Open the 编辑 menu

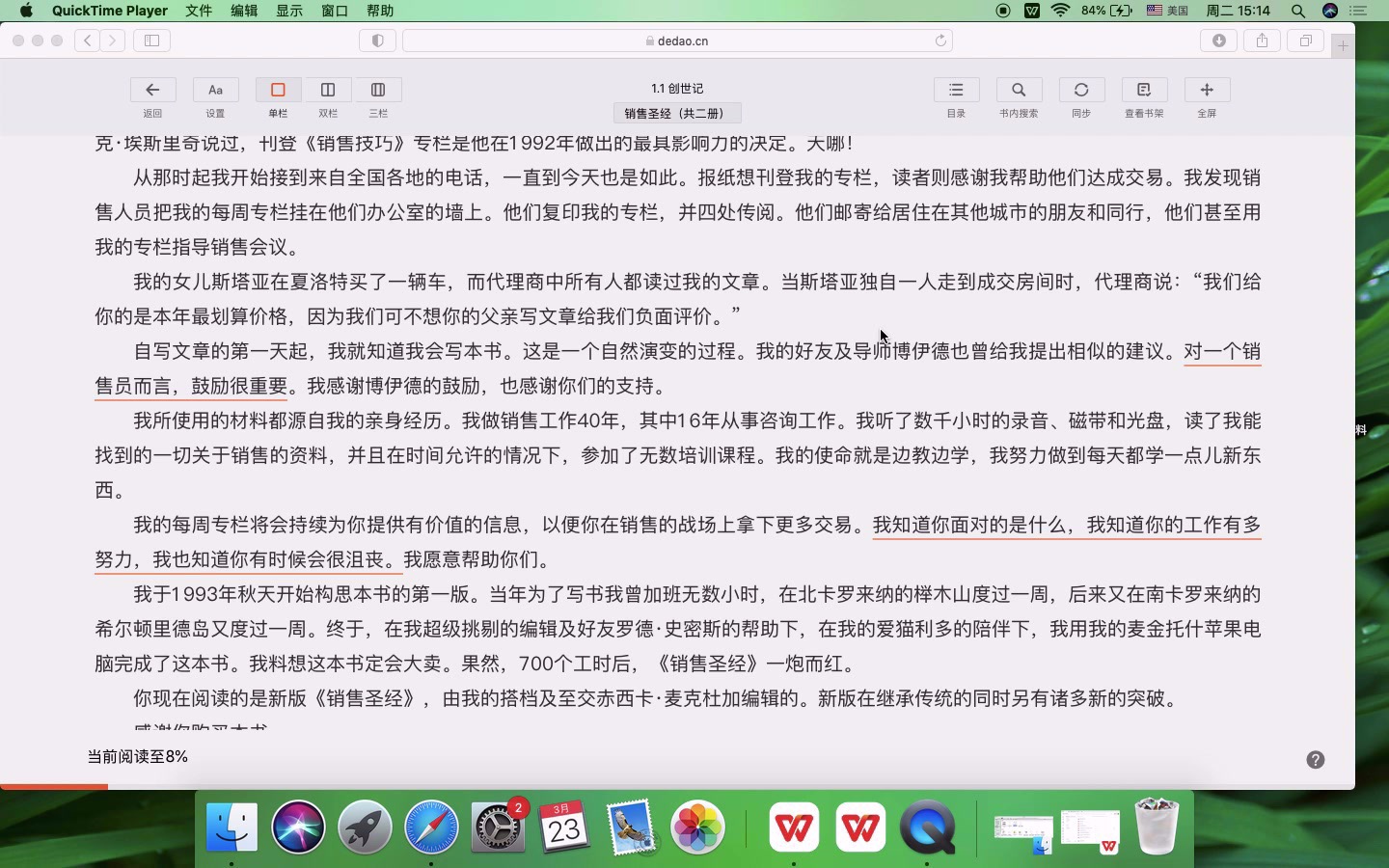pyautogui.click(x=244, y=11)
